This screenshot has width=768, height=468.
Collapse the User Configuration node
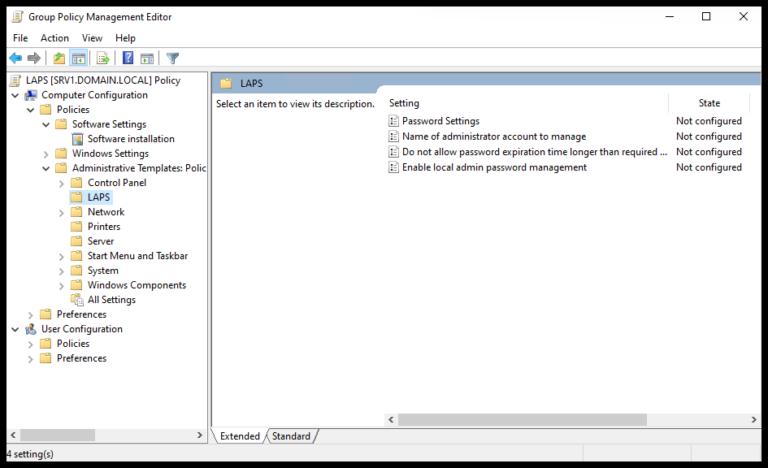pyautogui.click(x=15, y=329)
